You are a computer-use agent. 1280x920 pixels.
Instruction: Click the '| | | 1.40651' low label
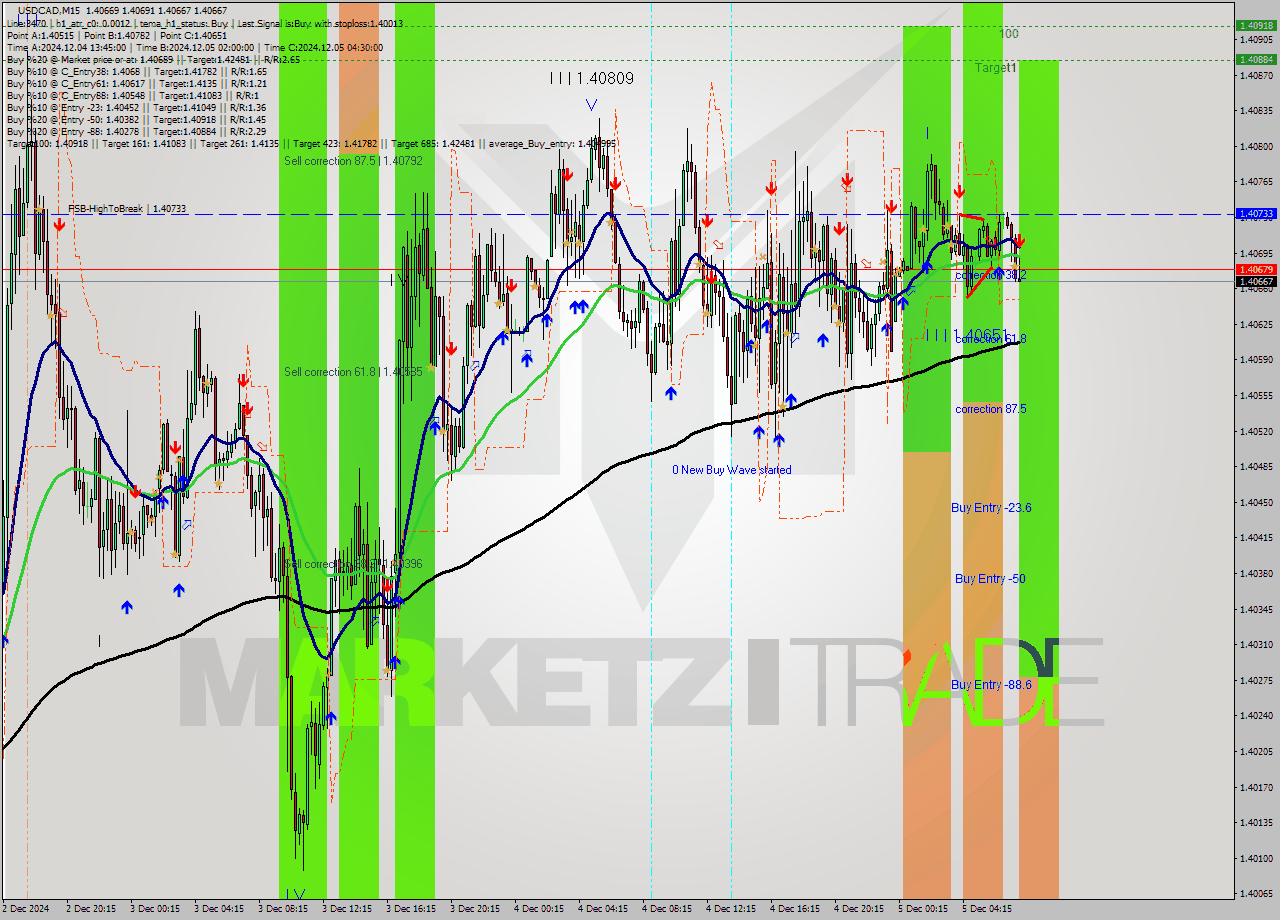(965, 334)
